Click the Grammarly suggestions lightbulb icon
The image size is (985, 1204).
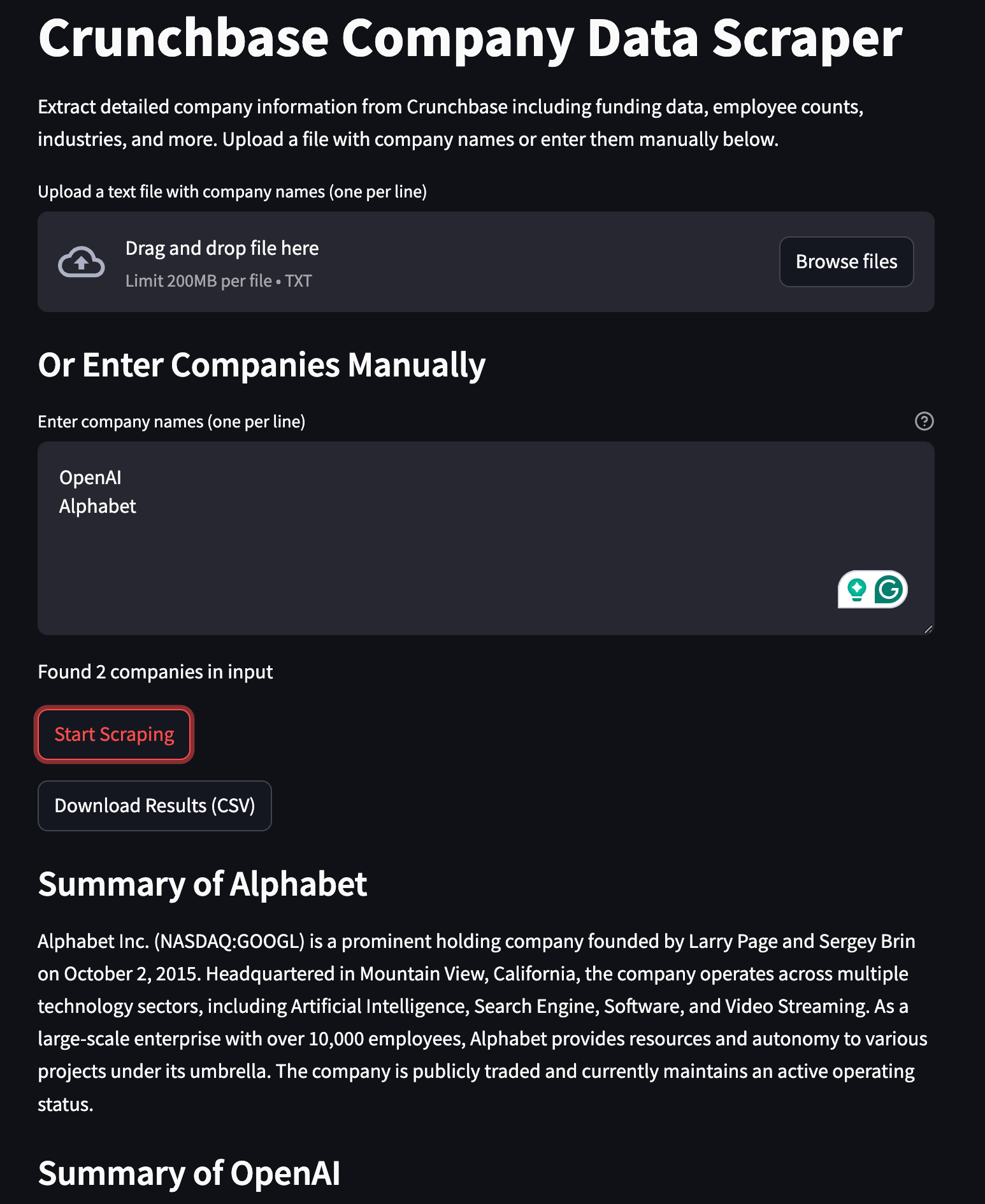856,589
